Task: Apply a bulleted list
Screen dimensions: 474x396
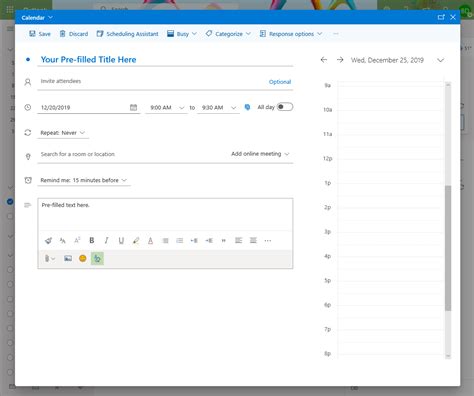Action: [x=165, y=240]
